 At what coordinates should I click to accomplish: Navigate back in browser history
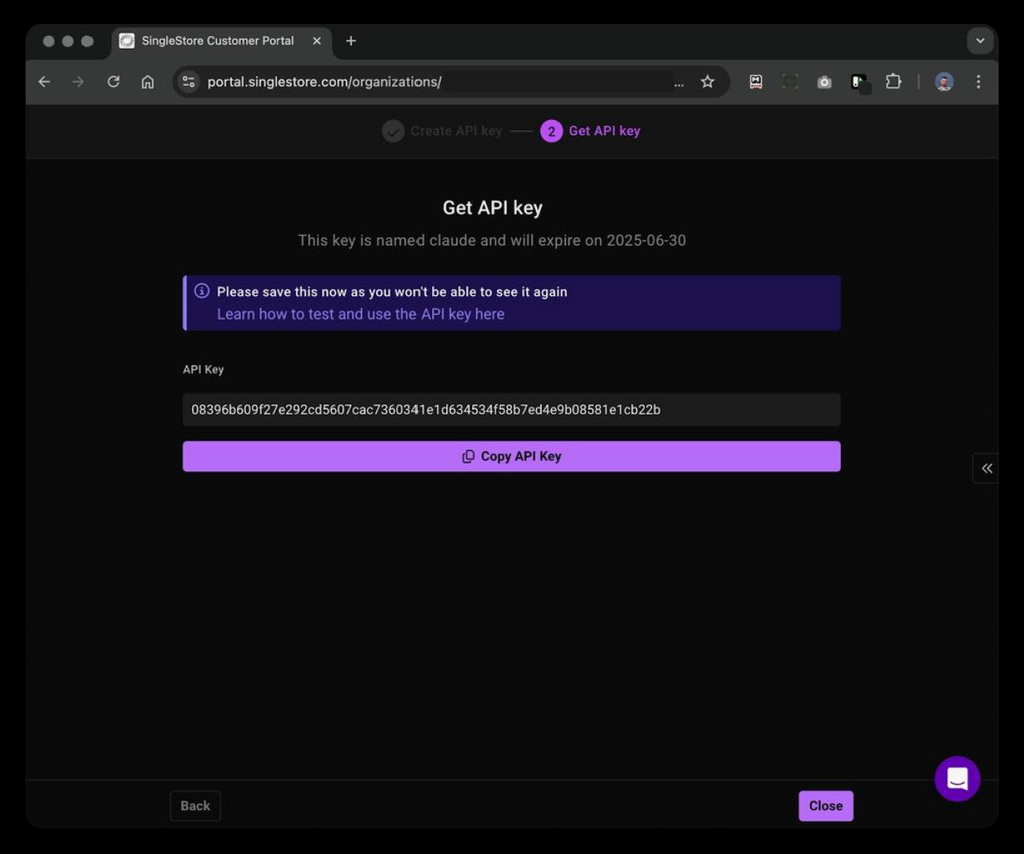(44, 82)
